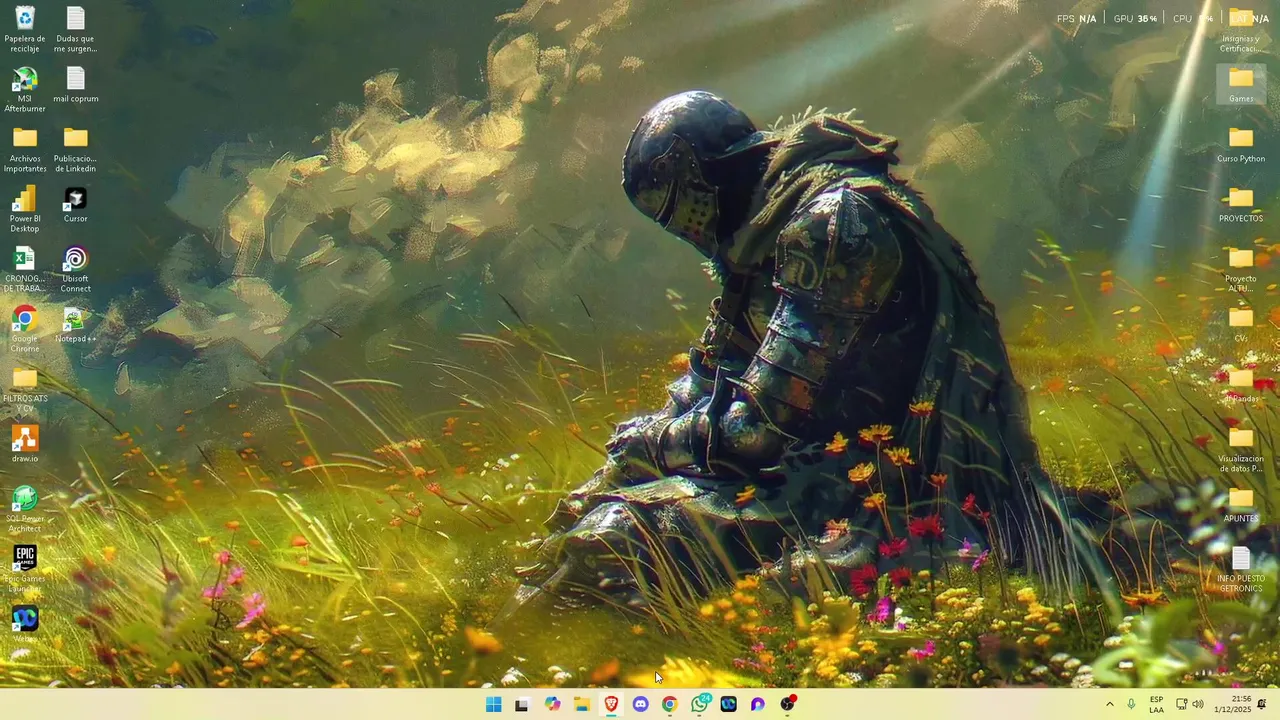Screen dimensions: 1280x720
Task: Open the Windows Start menu
Action: pos(493,704)
